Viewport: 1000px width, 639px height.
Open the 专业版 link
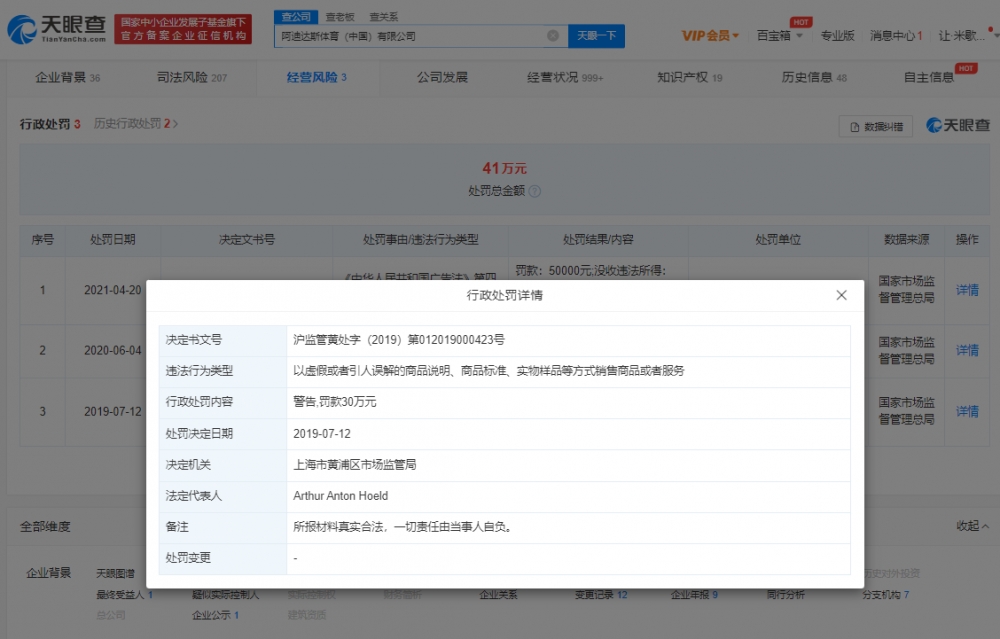pos(837,36)
